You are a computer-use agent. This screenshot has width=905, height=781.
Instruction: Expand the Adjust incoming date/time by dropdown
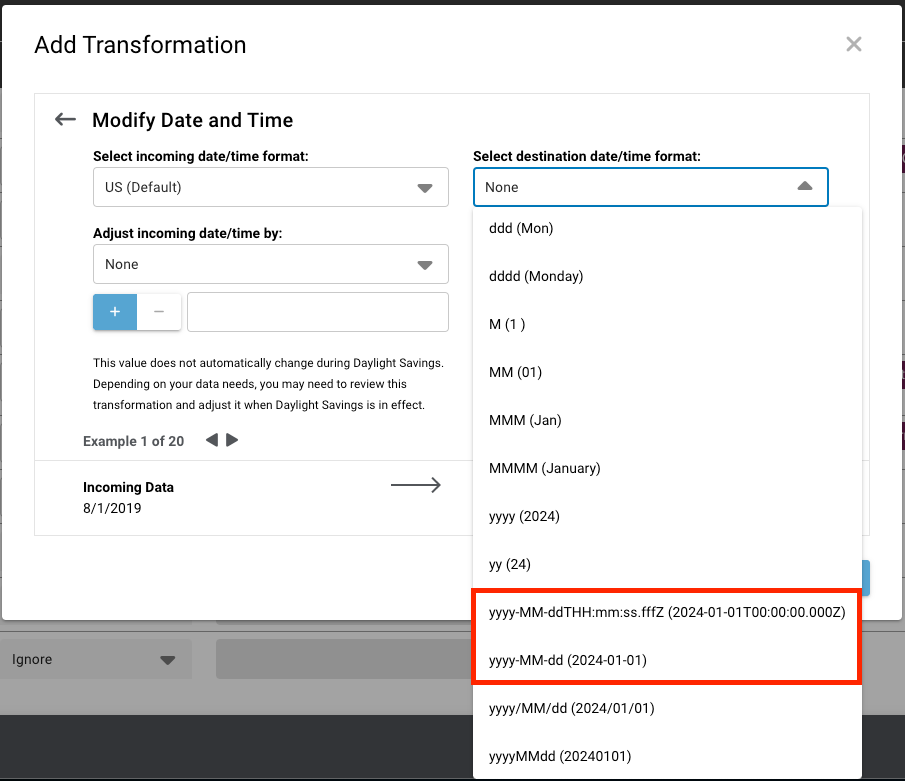click(271, 264)
